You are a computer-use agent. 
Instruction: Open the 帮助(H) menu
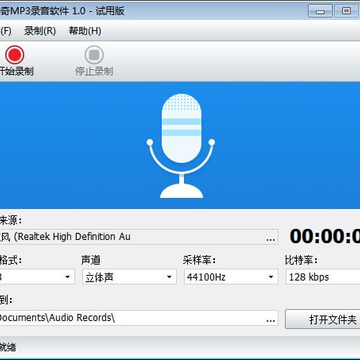point(85,31)
